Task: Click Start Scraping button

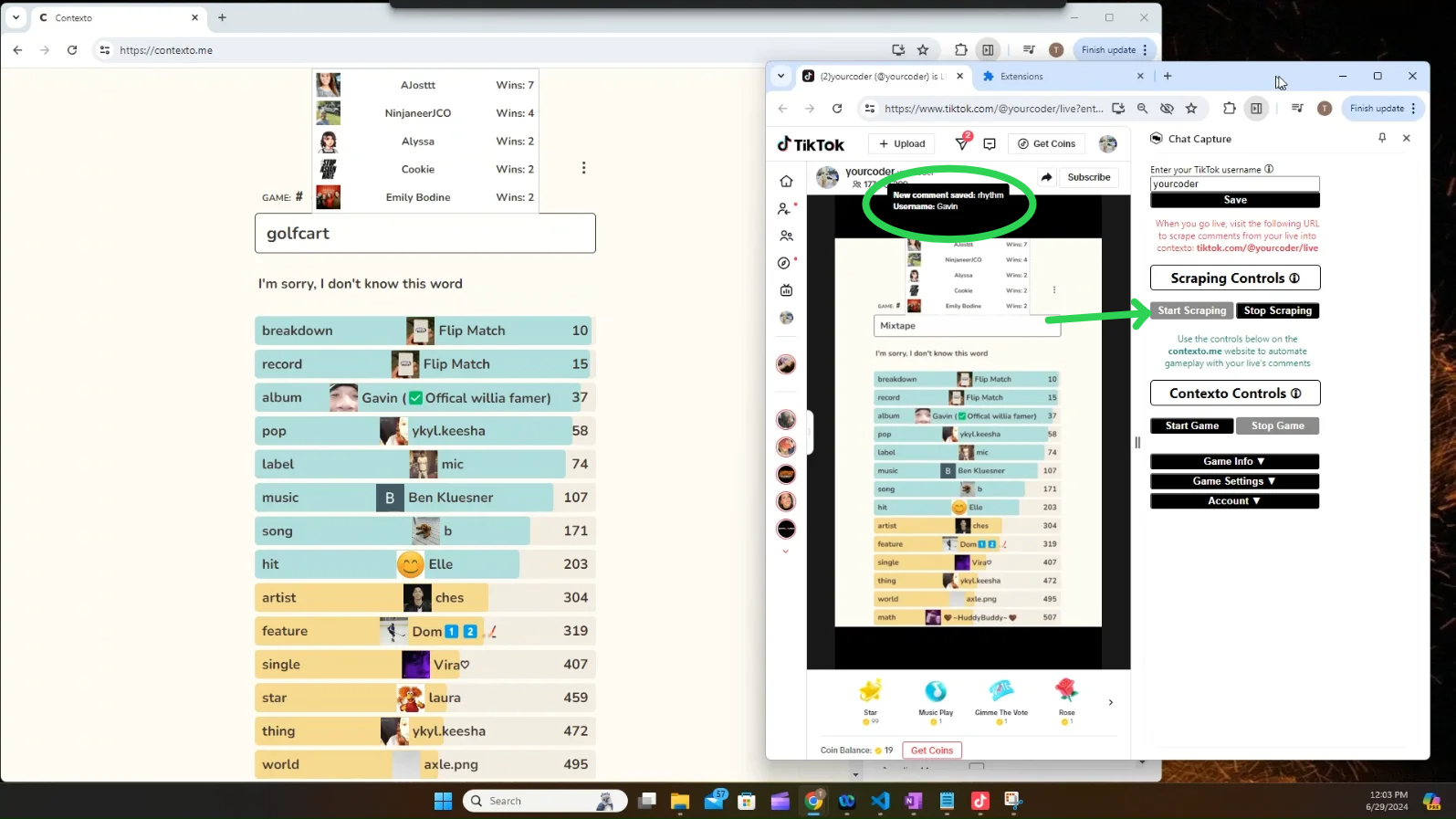Action: (1191, 310)
